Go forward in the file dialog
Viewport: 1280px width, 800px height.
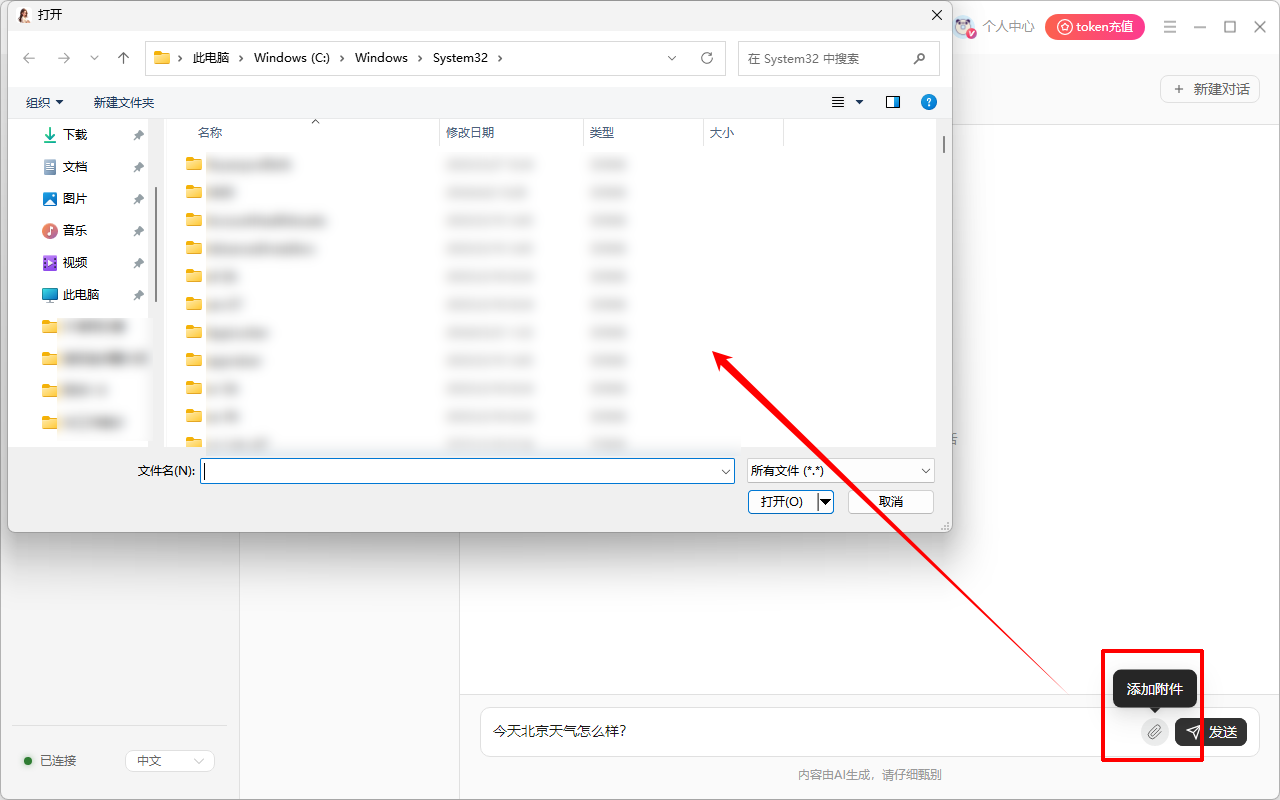64,58
